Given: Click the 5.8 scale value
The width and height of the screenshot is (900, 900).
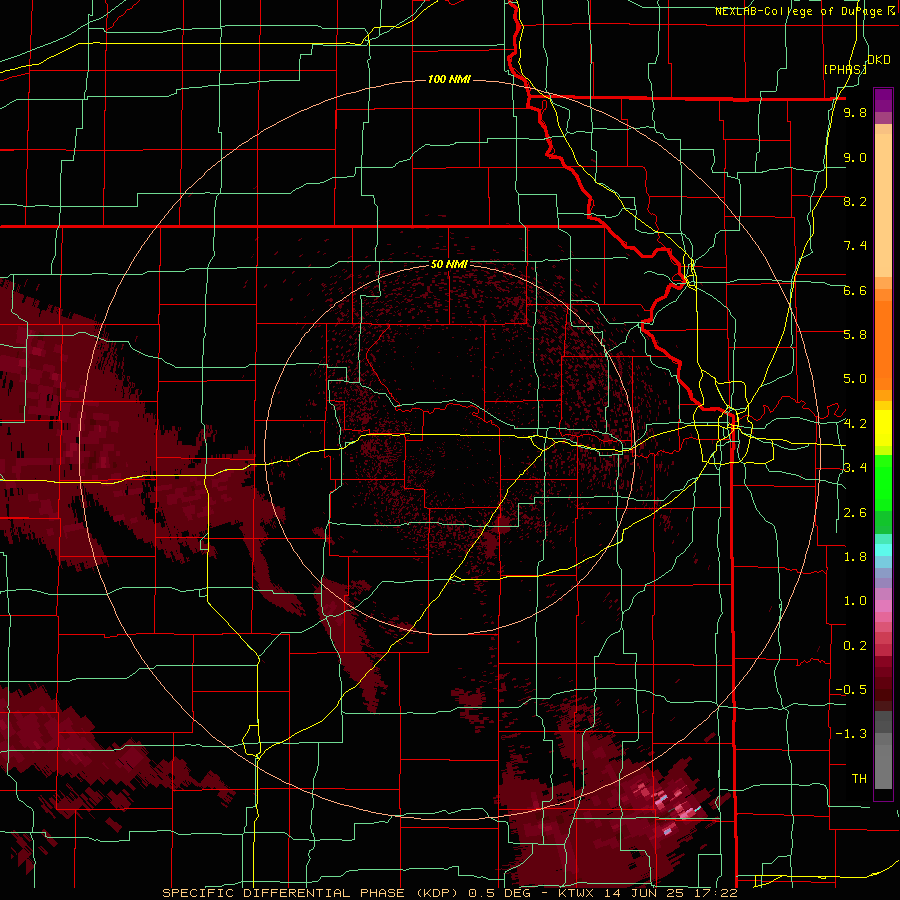Looking at the screenshot, I should [855, 335].
